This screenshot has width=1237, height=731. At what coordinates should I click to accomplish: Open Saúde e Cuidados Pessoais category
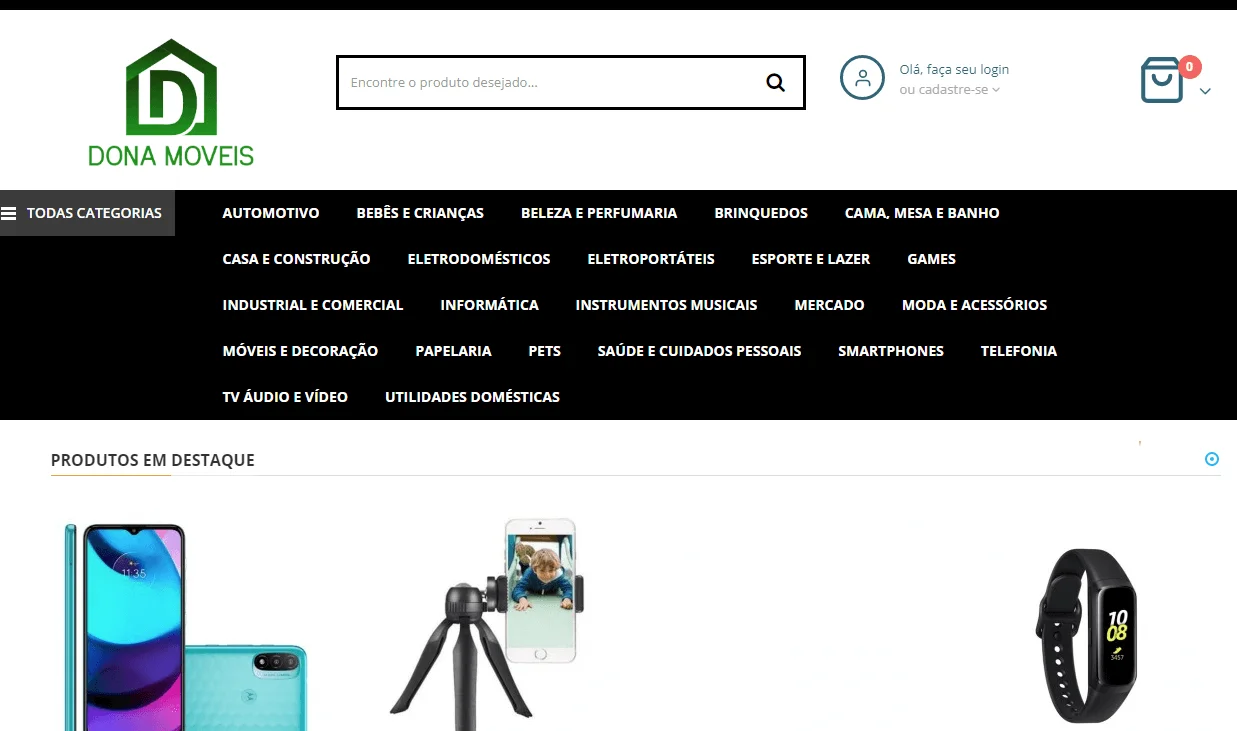click(x=700, y=351)
